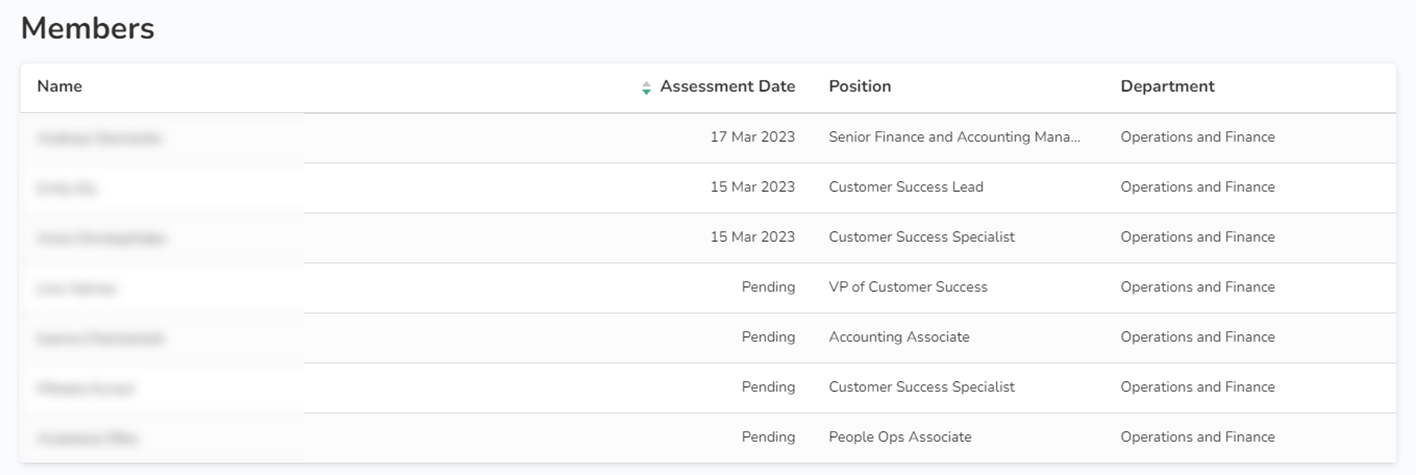Select the Customer Success Specialist with Pending assessment
Screen dimensions: 1416x475
(921, 387)
